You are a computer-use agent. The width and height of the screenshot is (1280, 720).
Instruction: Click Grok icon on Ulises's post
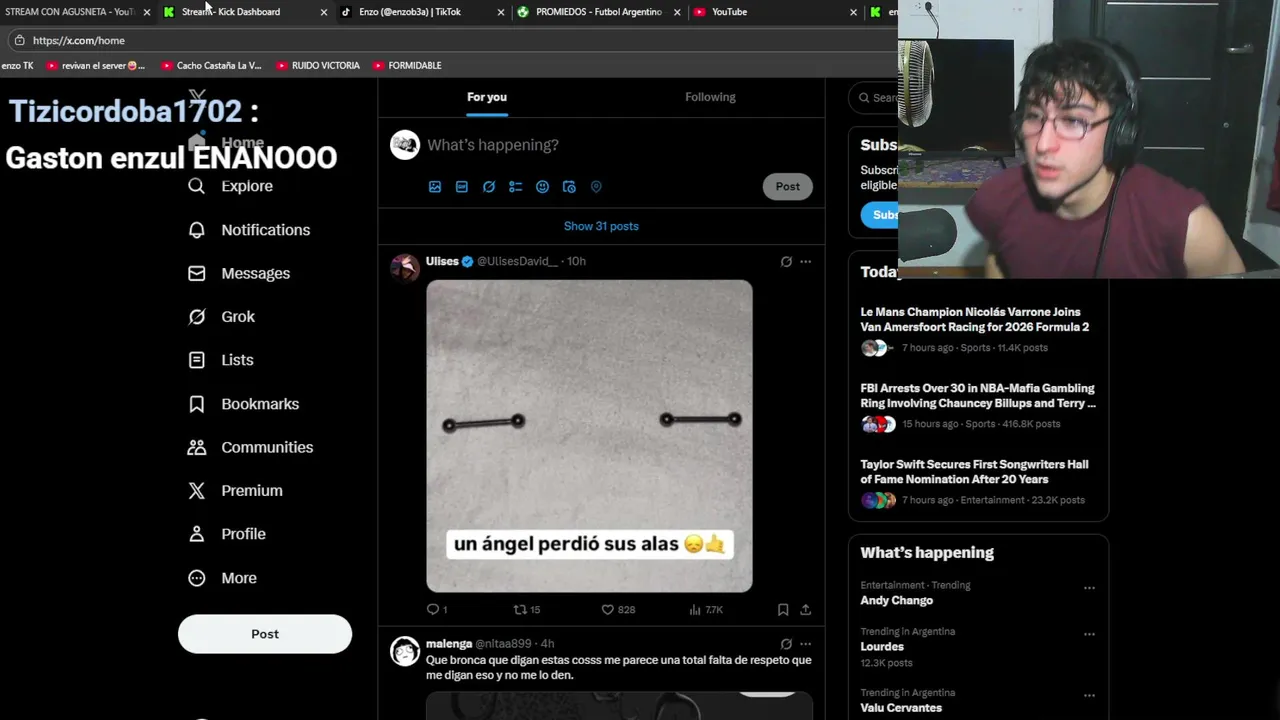pos(786,262)
